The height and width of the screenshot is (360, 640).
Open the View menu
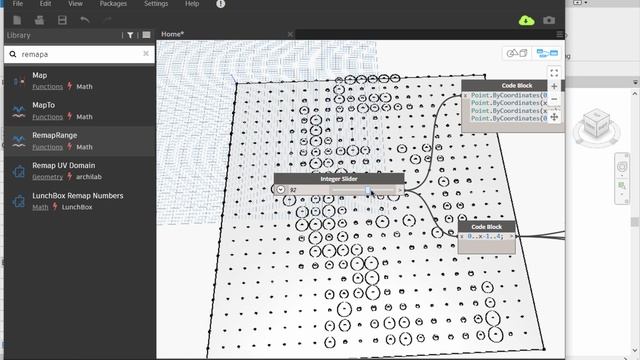75,4
